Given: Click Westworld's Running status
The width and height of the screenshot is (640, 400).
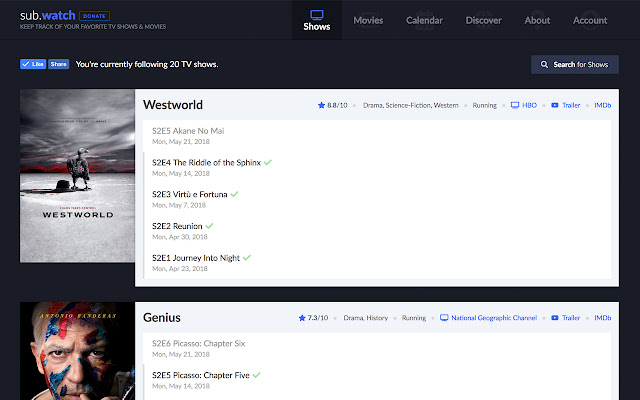Looking at the screenshot, I should point(484,105).
